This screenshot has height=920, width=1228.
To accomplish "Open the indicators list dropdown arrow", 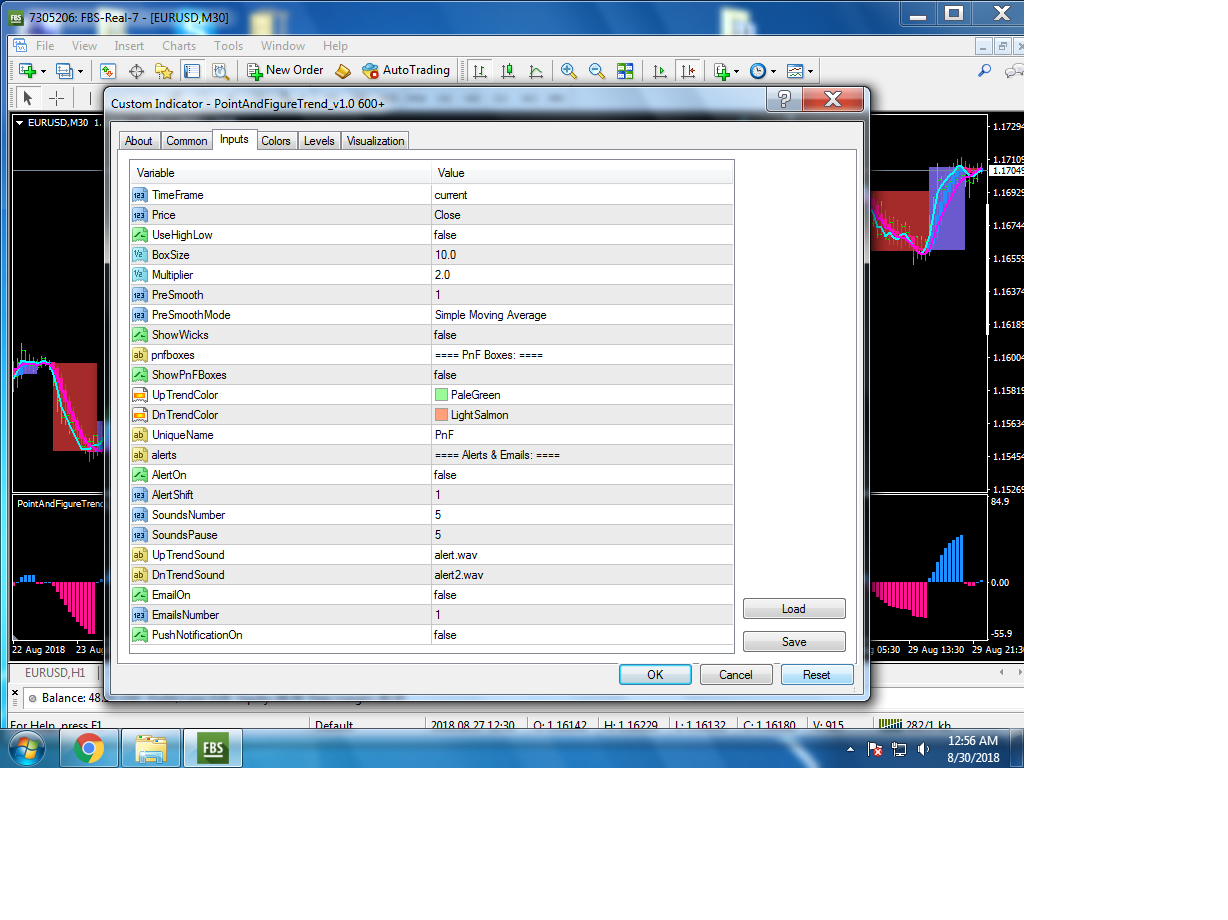I will coord(737,71).
